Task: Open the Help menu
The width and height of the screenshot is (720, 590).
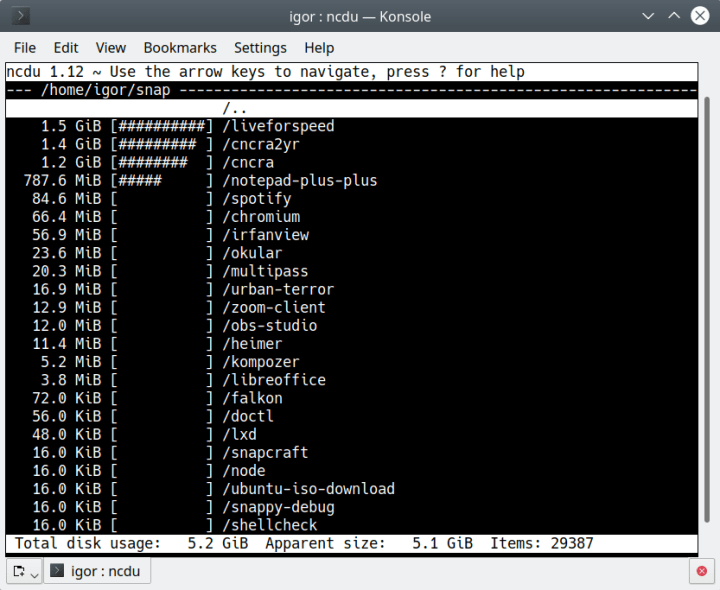Action: pos(319,48)
